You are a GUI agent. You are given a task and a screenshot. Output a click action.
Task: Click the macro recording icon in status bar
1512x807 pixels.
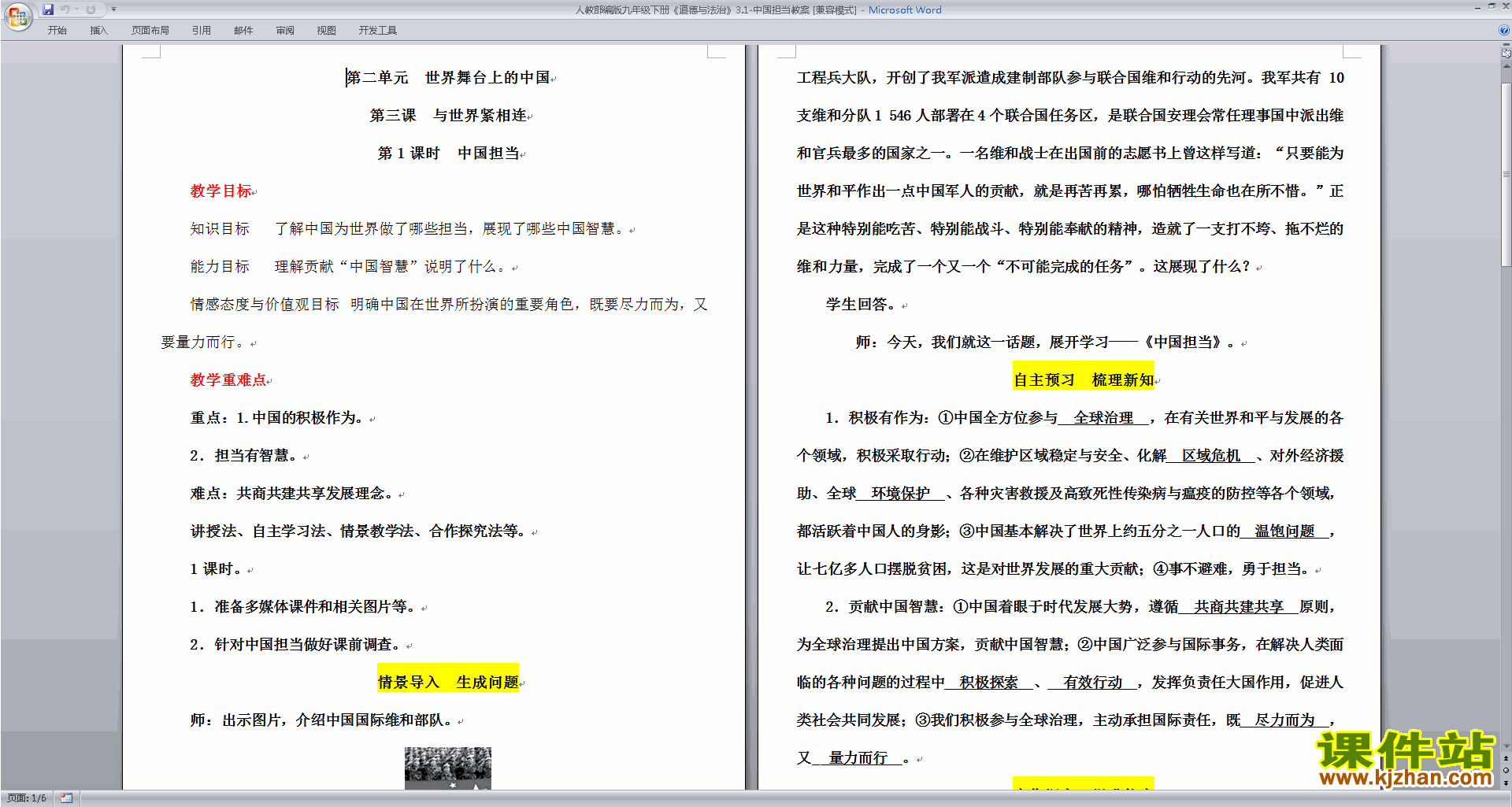(x=67, y=798)
